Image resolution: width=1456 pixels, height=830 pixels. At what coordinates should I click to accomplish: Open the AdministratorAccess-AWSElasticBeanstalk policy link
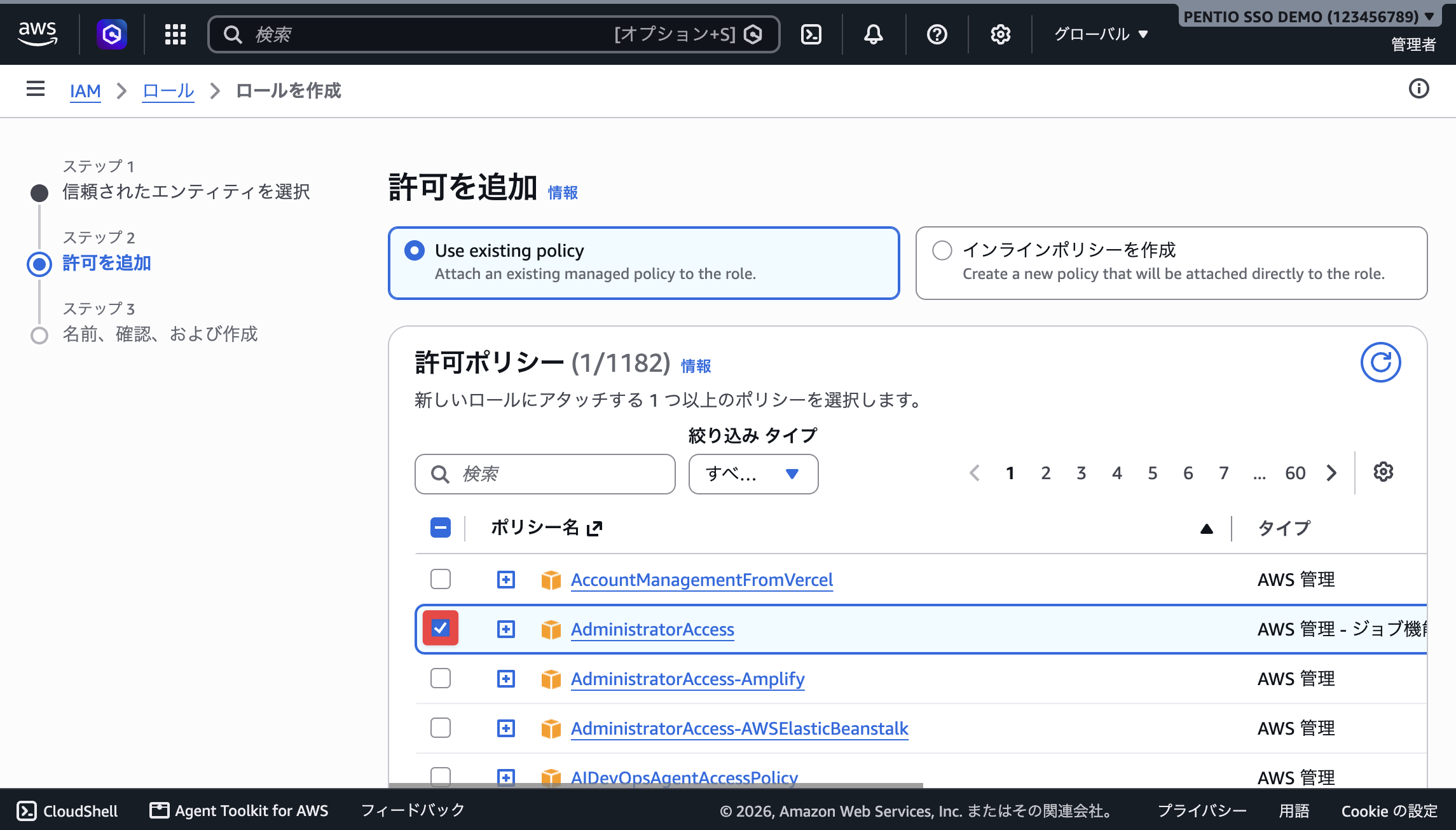[x=739, y=728]
